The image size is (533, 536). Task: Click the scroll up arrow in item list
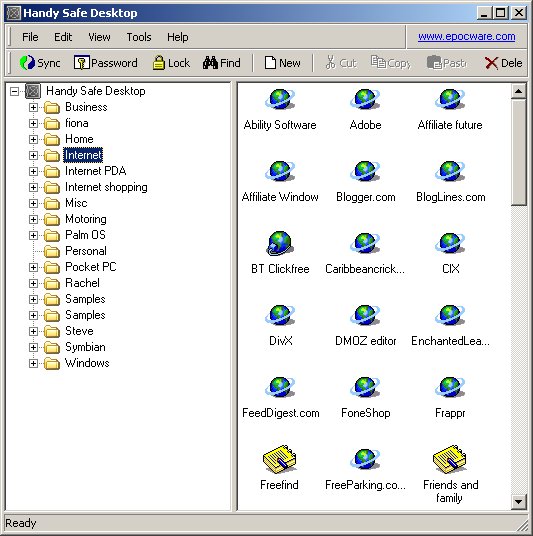[x=519, y=91]
